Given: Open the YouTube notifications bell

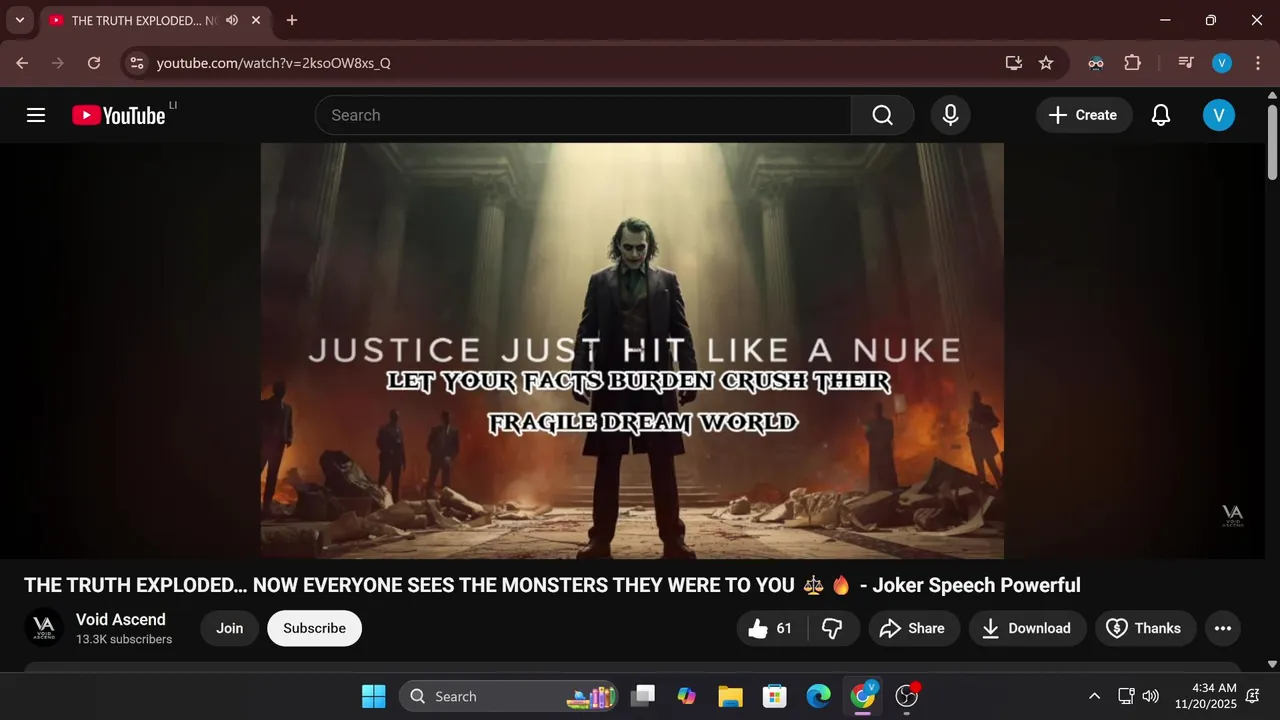Looking at the screenshot, I should pos(1161,115).
